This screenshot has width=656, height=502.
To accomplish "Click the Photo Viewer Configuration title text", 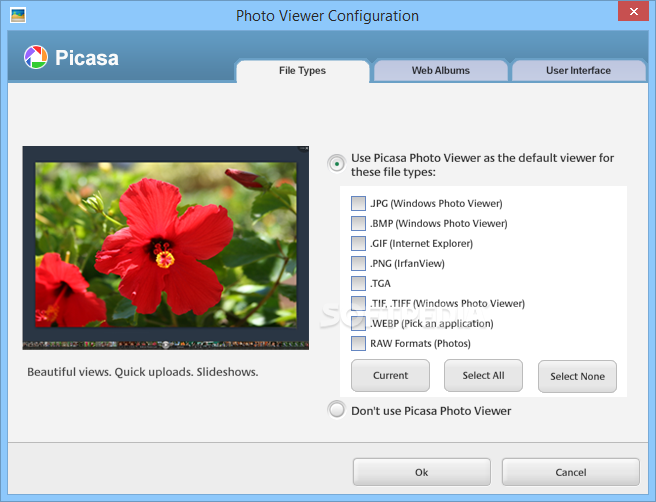I will [327, 16].
